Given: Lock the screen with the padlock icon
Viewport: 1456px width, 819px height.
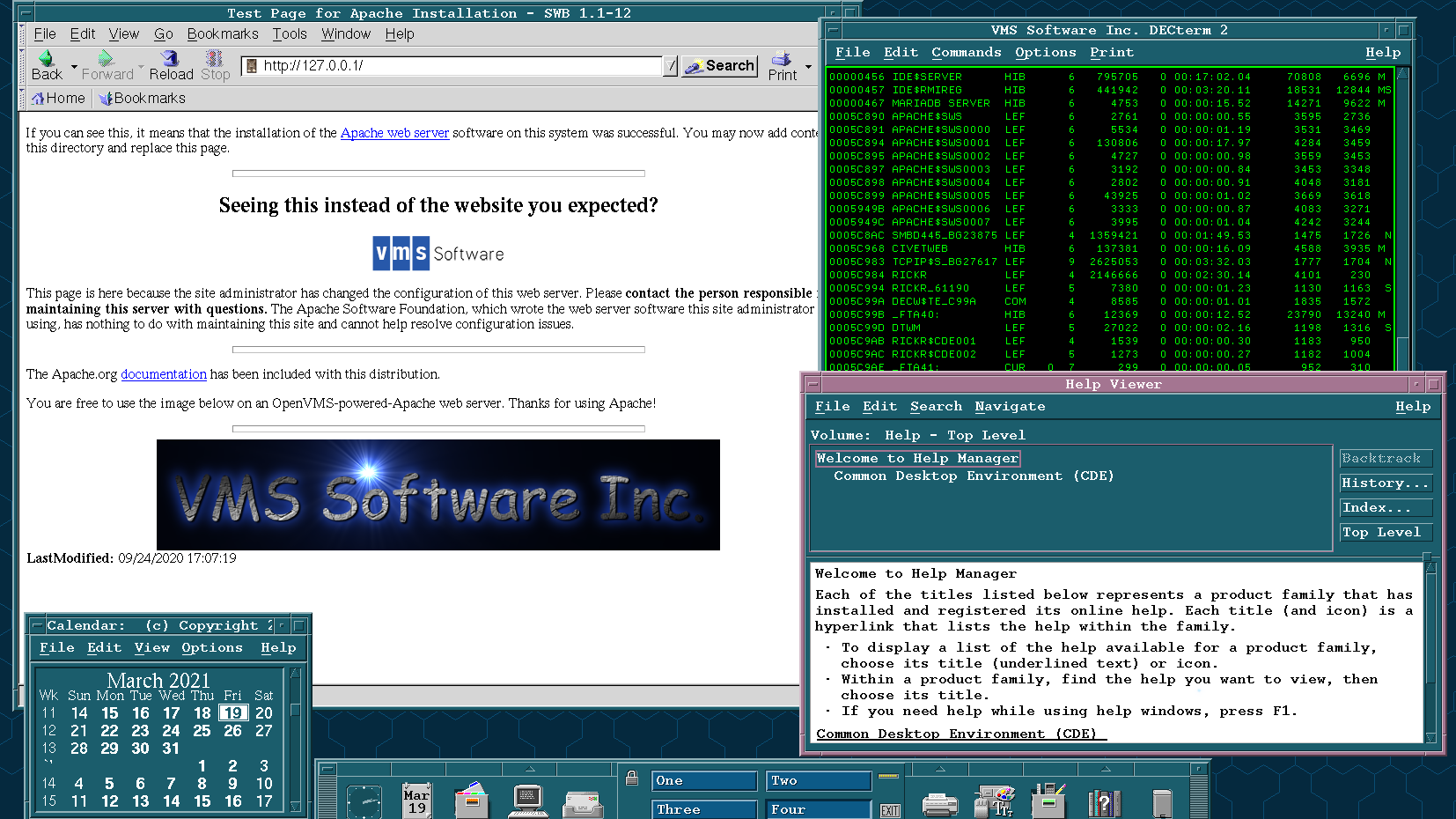Looking at the screenshot, I should [x=631, y=778].
